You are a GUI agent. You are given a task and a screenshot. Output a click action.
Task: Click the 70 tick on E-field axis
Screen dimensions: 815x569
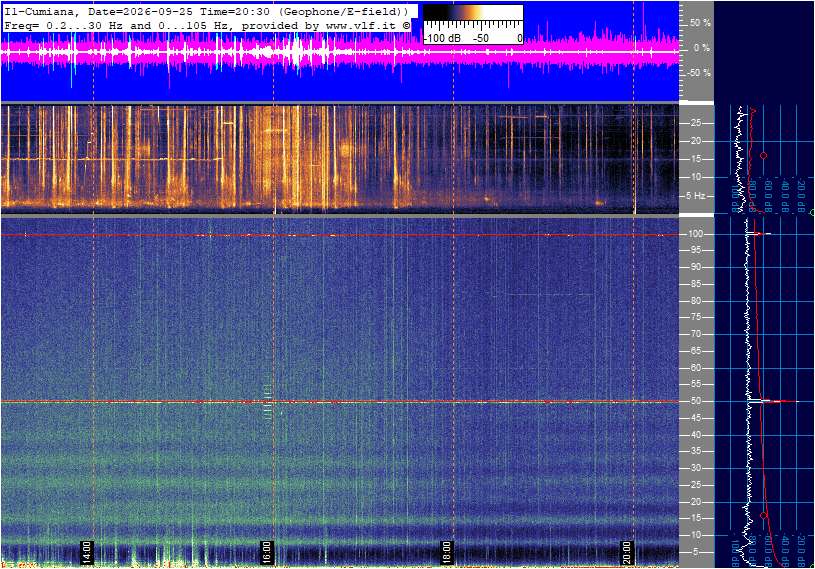tap(695, 334)
